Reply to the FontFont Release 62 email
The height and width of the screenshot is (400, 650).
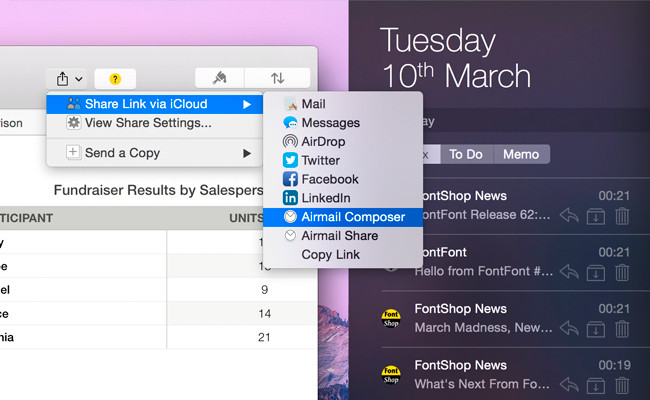tap(569, 216)
